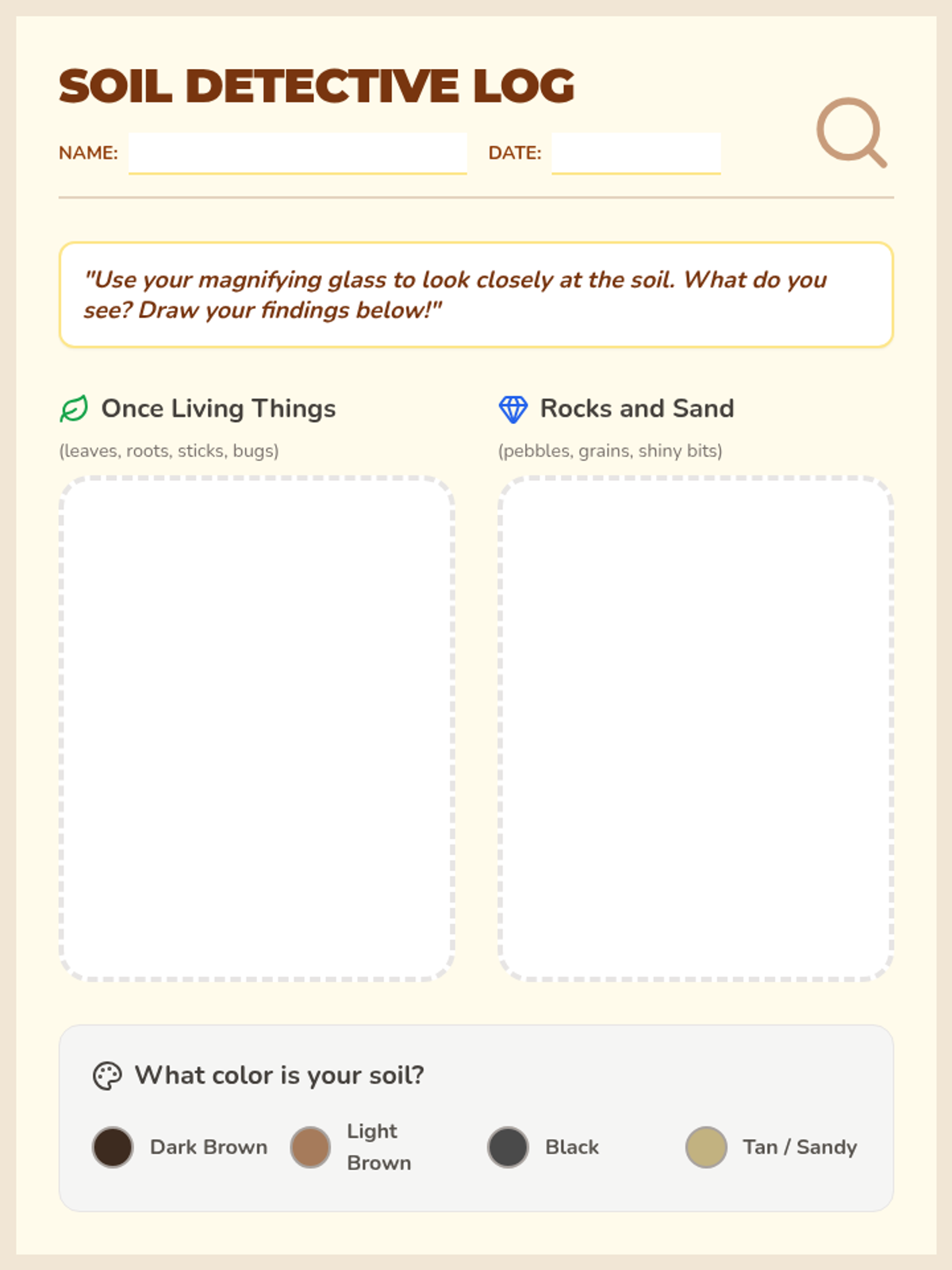Click the Black label text
952x1270 pixels.
(x=571, y=1147)
